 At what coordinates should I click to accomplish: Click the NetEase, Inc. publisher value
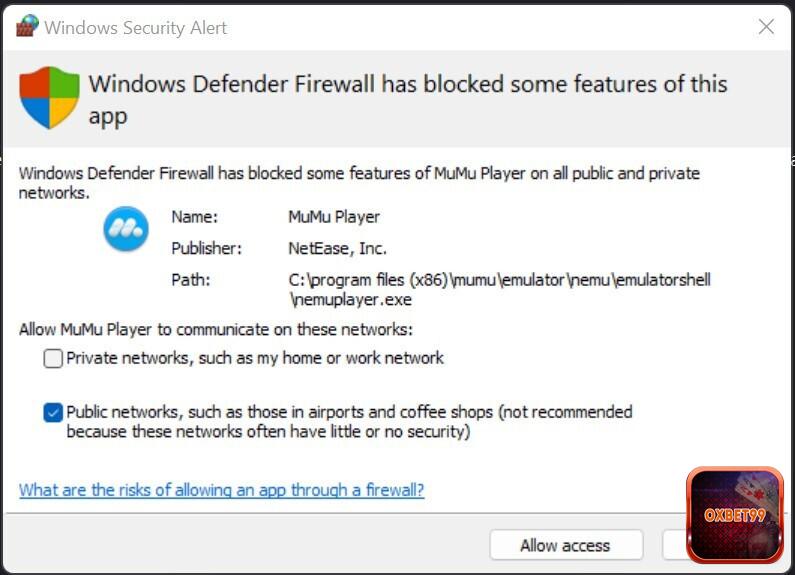point(337,248)
